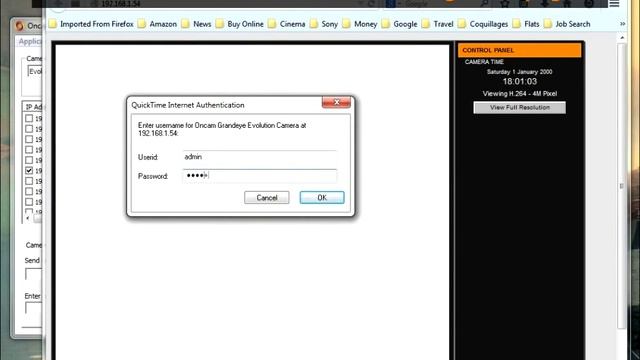Click the date text Saturday 1 January 2000

tap(520, 72)
